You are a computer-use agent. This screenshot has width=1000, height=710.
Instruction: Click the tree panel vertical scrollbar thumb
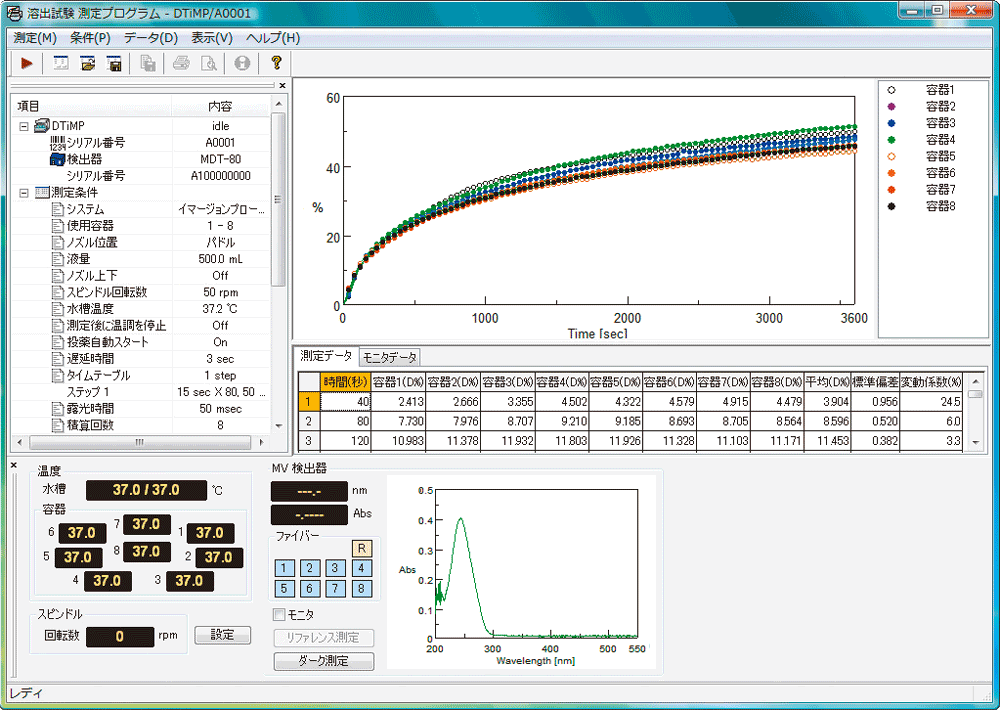[x=278, y=199]
